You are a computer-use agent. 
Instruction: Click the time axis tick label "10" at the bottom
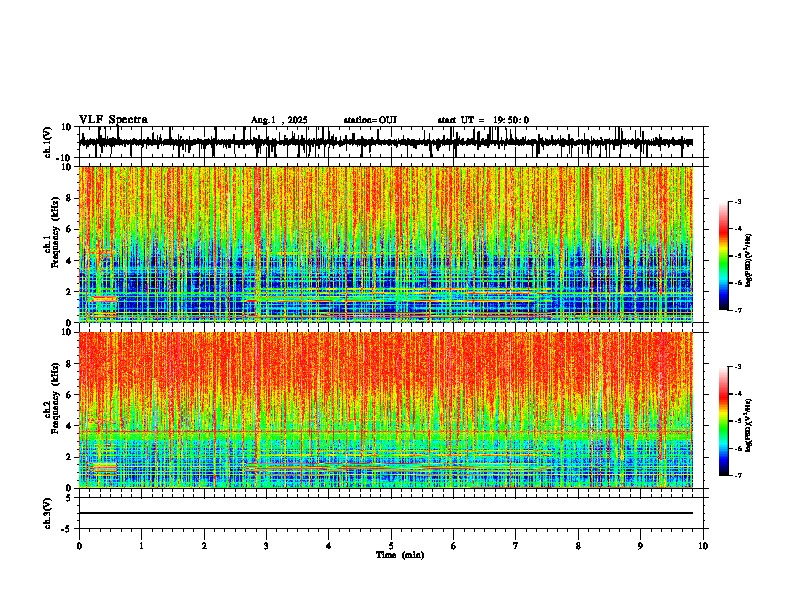[703, 546]
